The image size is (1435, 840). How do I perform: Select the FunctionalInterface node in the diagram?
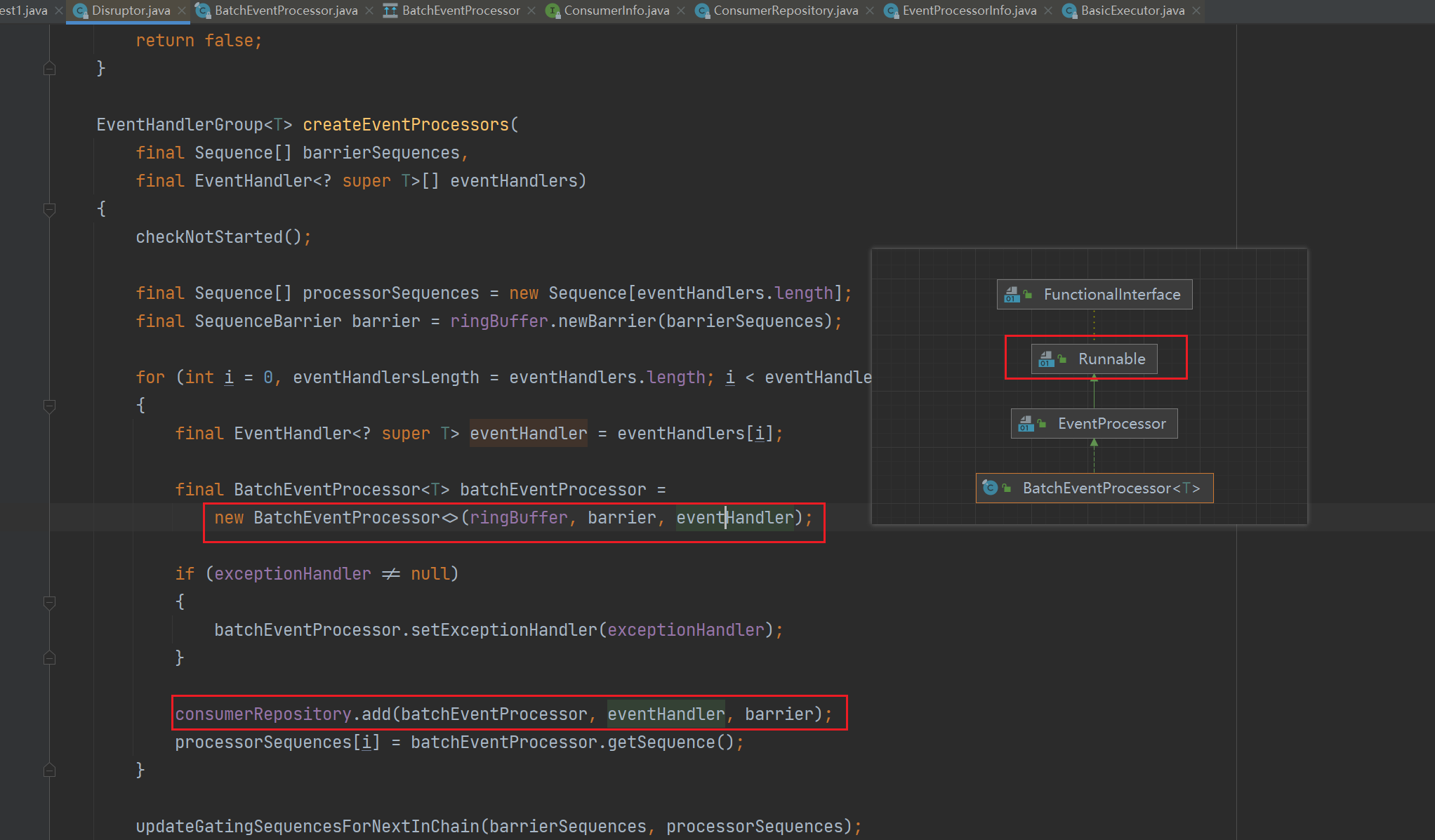tap(1095, 295)
